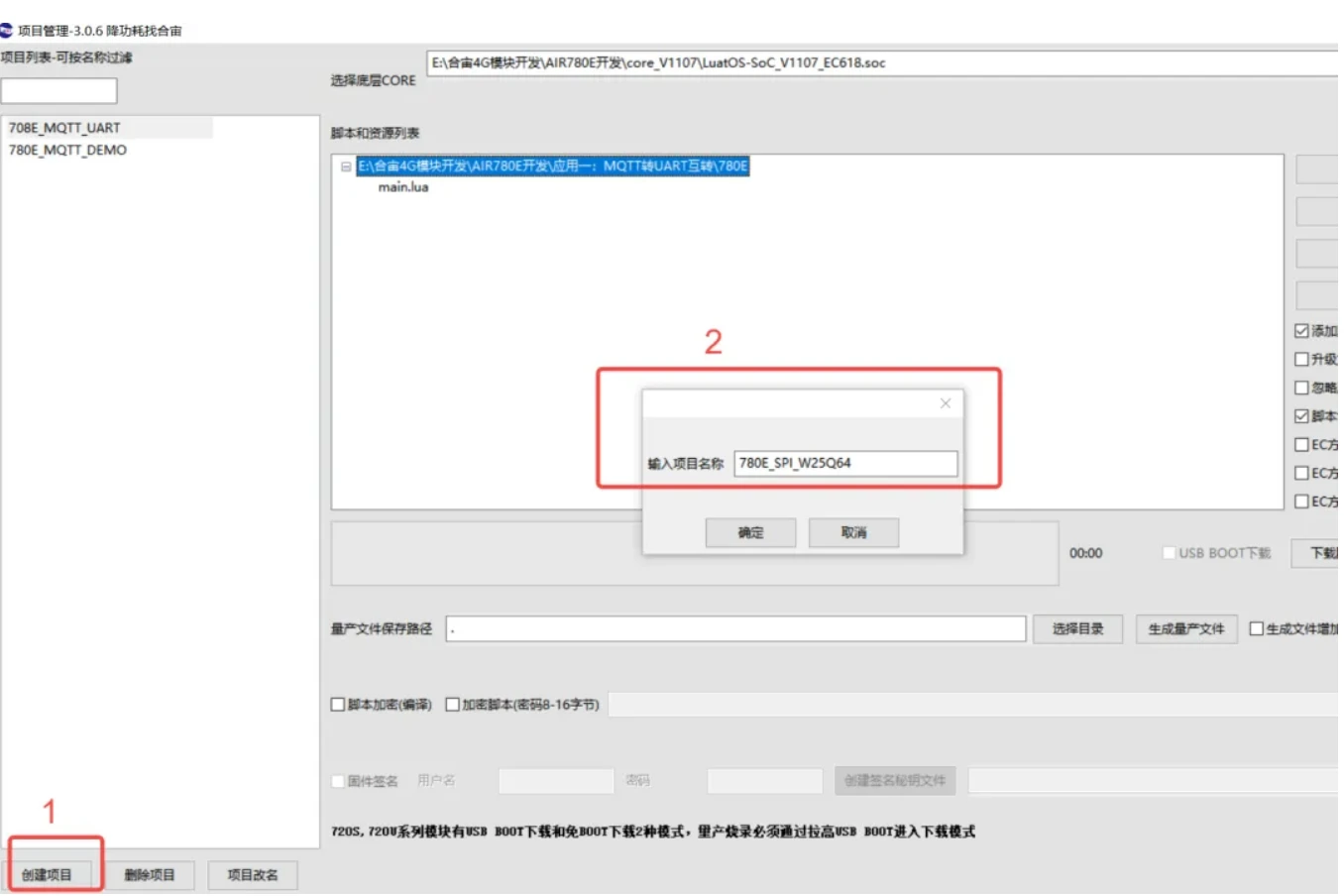Enable 加密脚本(密码8-16字节) checkbox
Screen dimensions: 1344x896
[453, 705]
